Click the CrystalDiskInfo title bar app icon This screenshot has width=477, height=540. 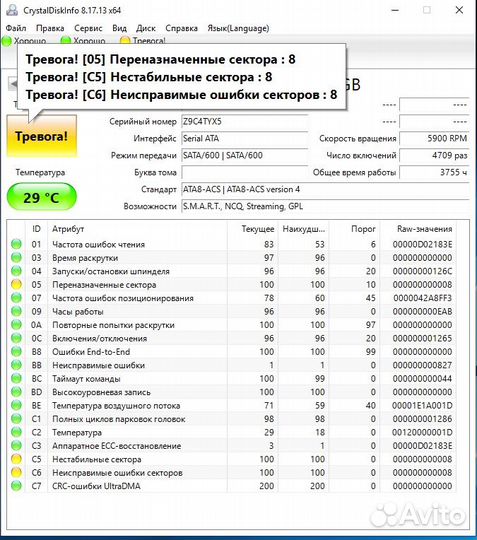pos(12,10)
